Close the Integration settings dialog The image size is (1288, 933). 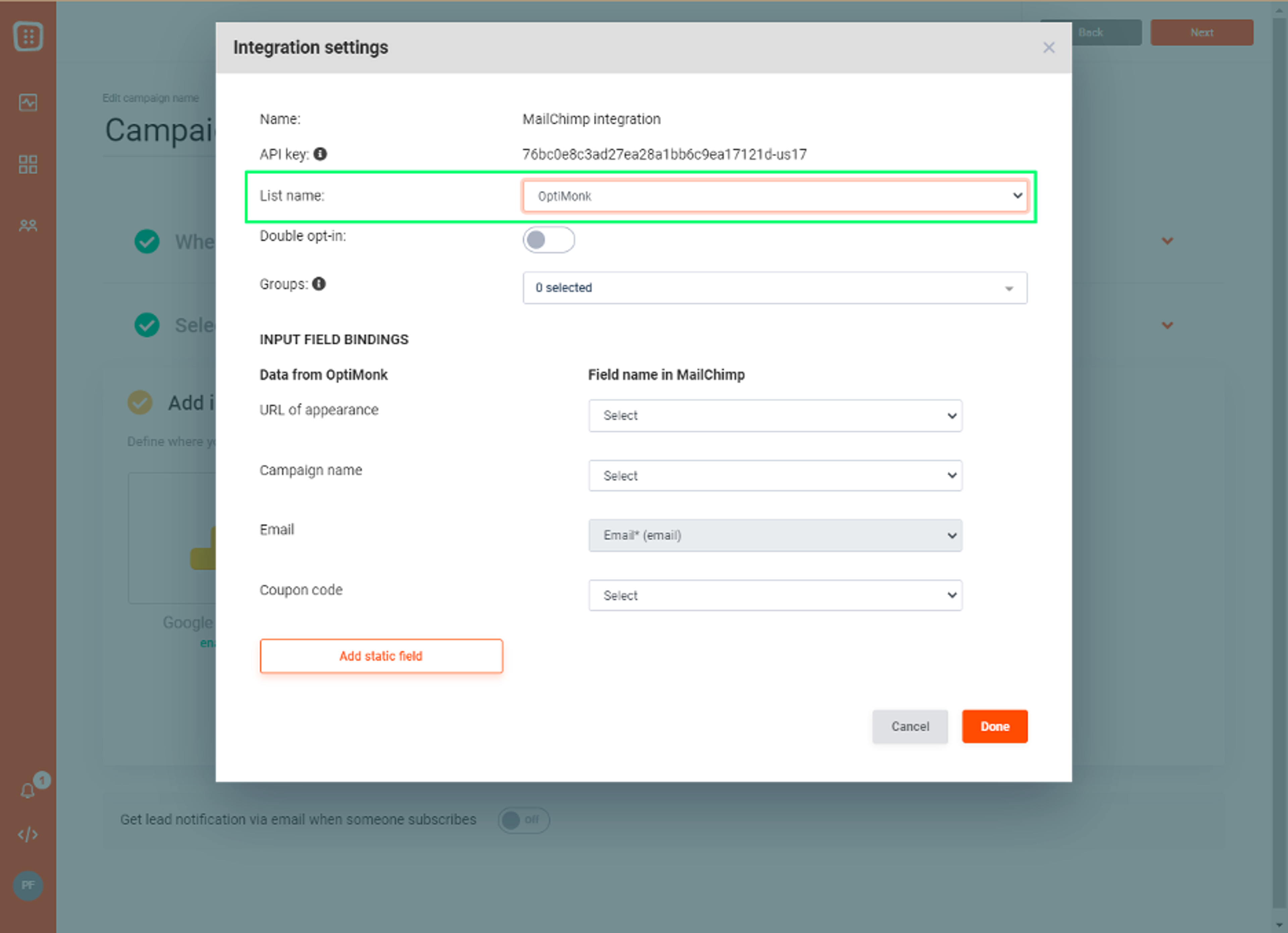pyautogui.click(x=1049, y=48)
